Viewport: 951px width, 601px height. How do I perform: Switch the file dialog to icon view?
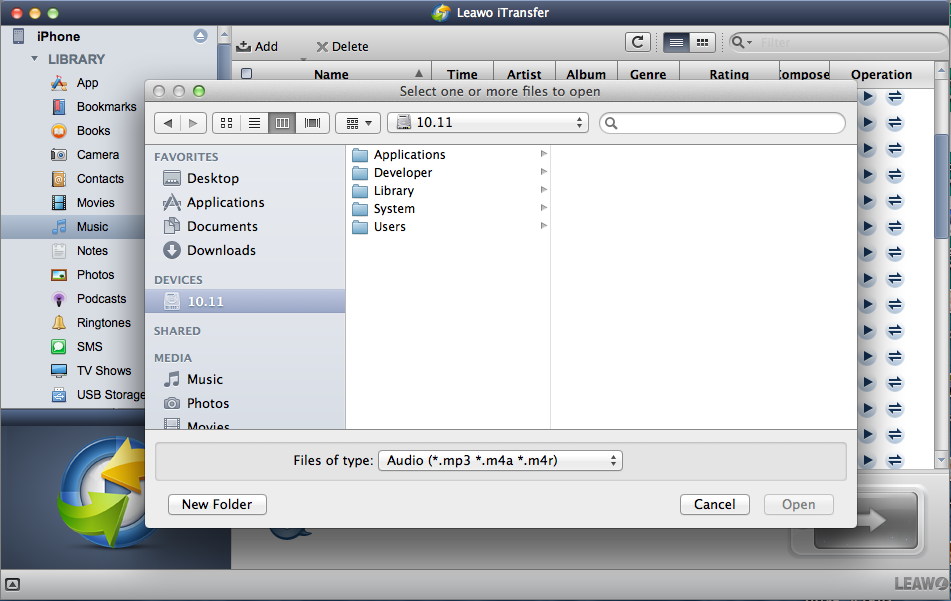tap(226, 123)
